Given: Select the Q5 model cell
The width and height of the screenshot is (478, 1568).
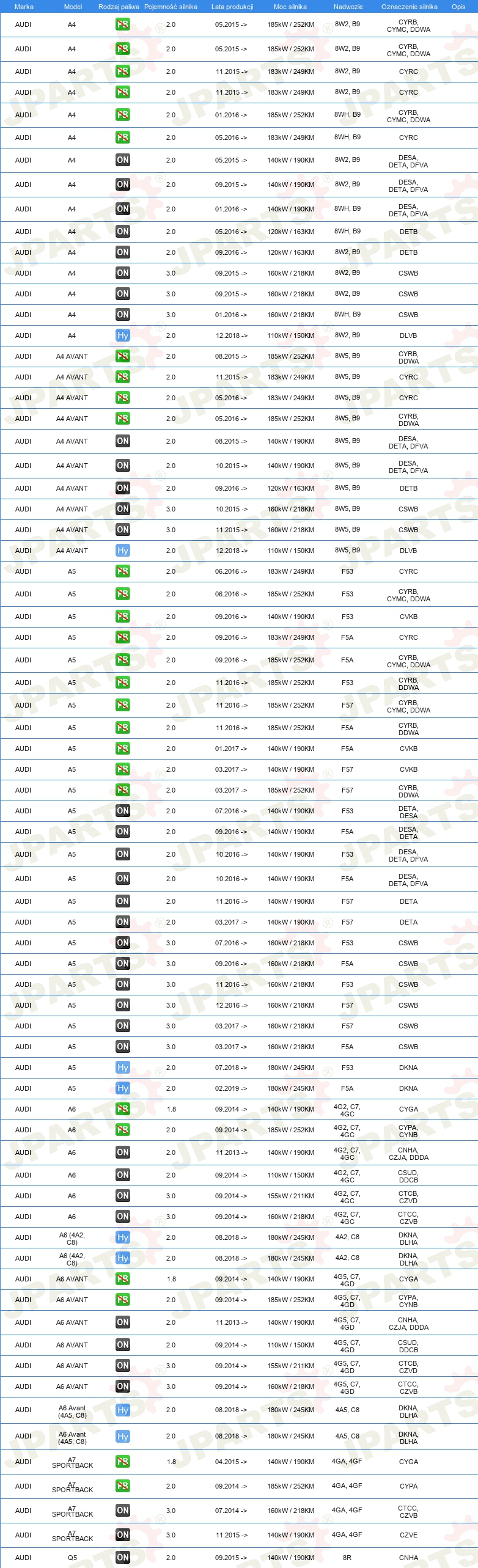Looking at the screenshot, I should [72, 1558].
